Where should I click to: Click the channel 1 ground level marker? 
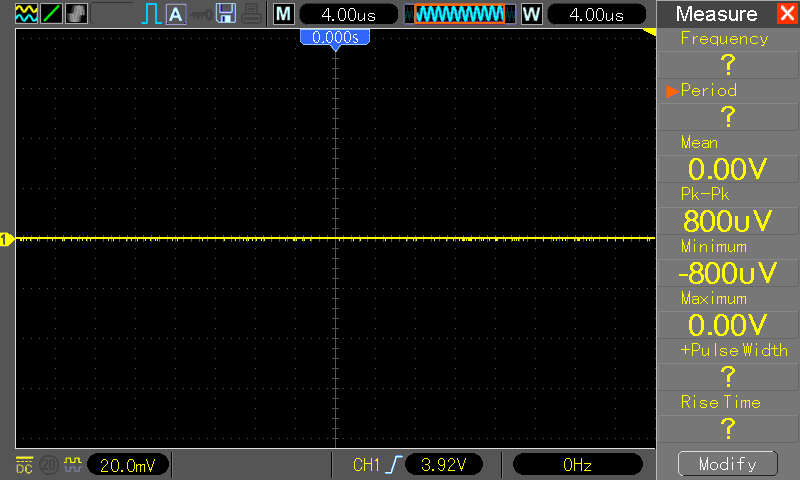click(x=7, y=239)
